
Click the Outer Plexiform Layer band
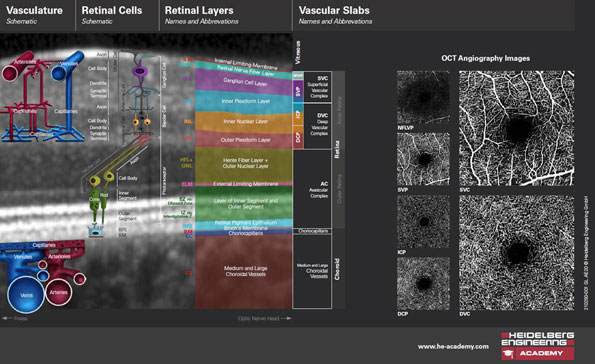pyautogui.click(x=243, y=140)
